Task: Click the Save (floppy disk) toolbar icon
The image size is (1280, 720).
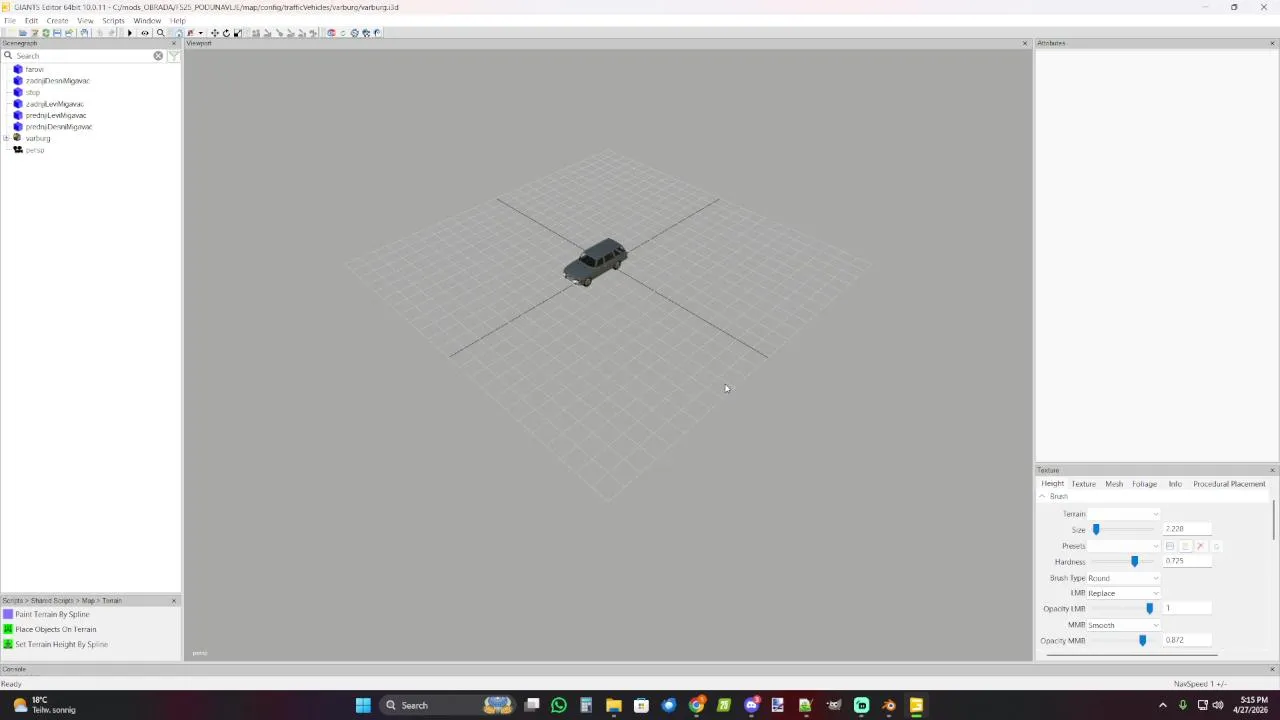Action: pos(57,33)
